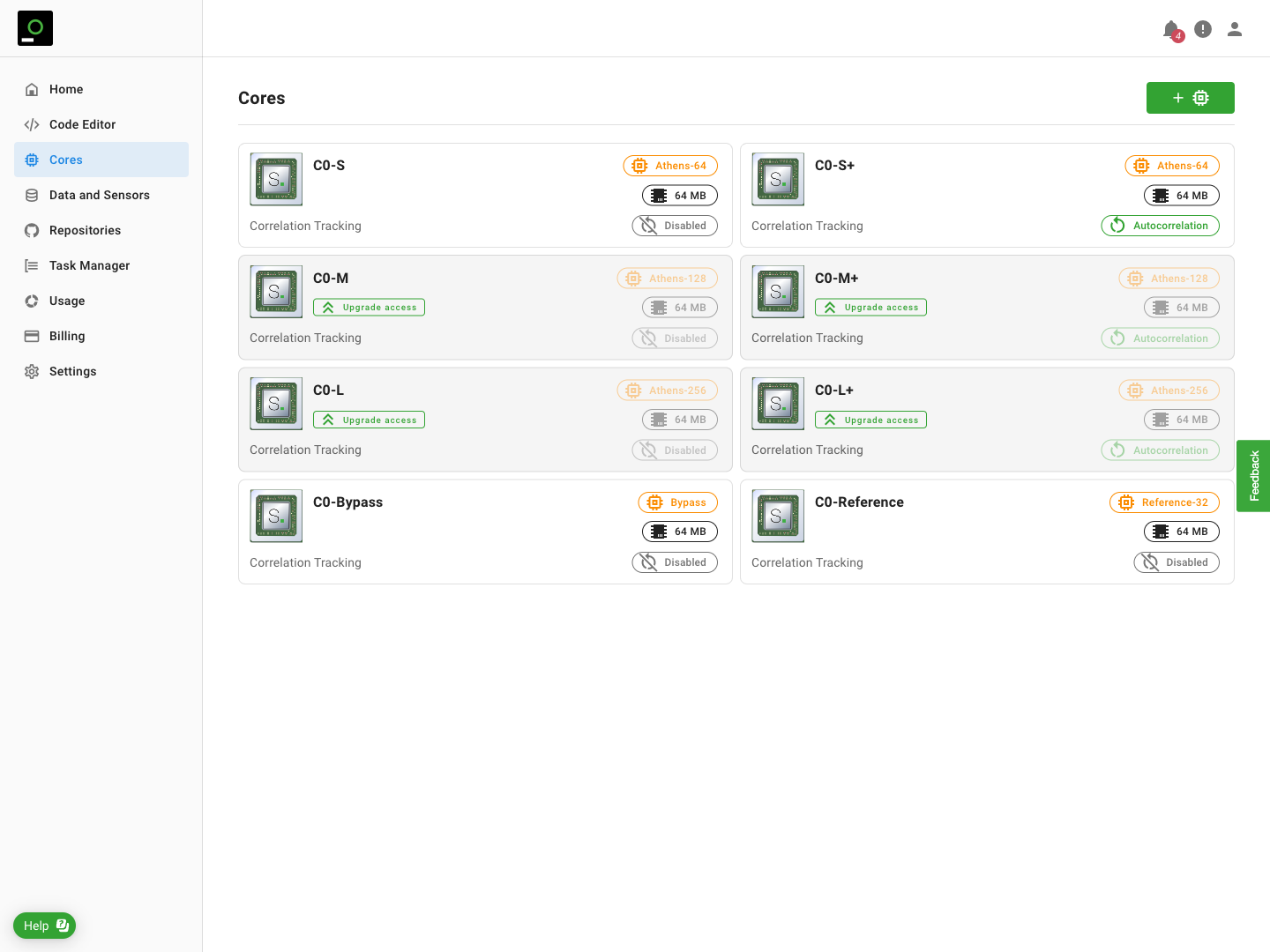
Task: Open the Feedback side tab
Action: (1253, 476)
